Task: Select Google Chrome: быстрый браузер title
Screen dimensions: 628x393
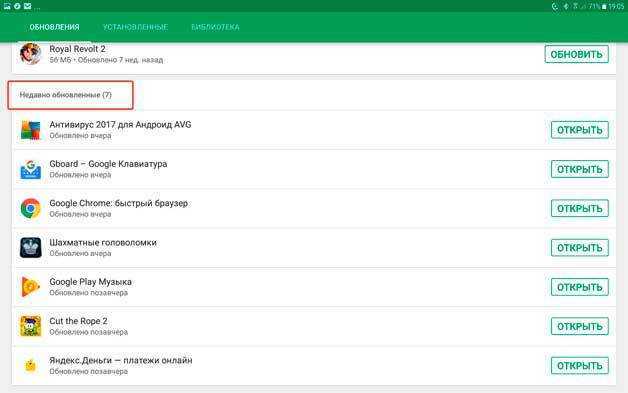Action: coord(119,203)
